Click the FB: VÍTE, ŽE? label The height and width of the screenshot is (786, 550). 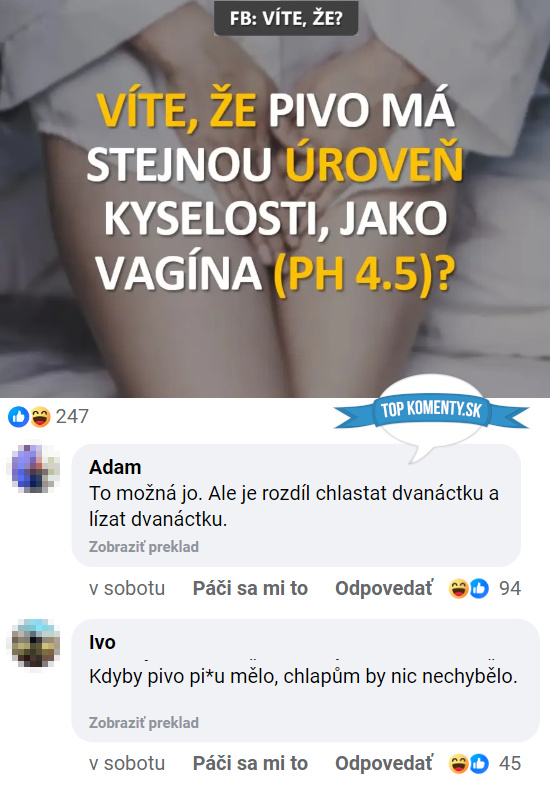pyautogui.click(x=286, y=19)
